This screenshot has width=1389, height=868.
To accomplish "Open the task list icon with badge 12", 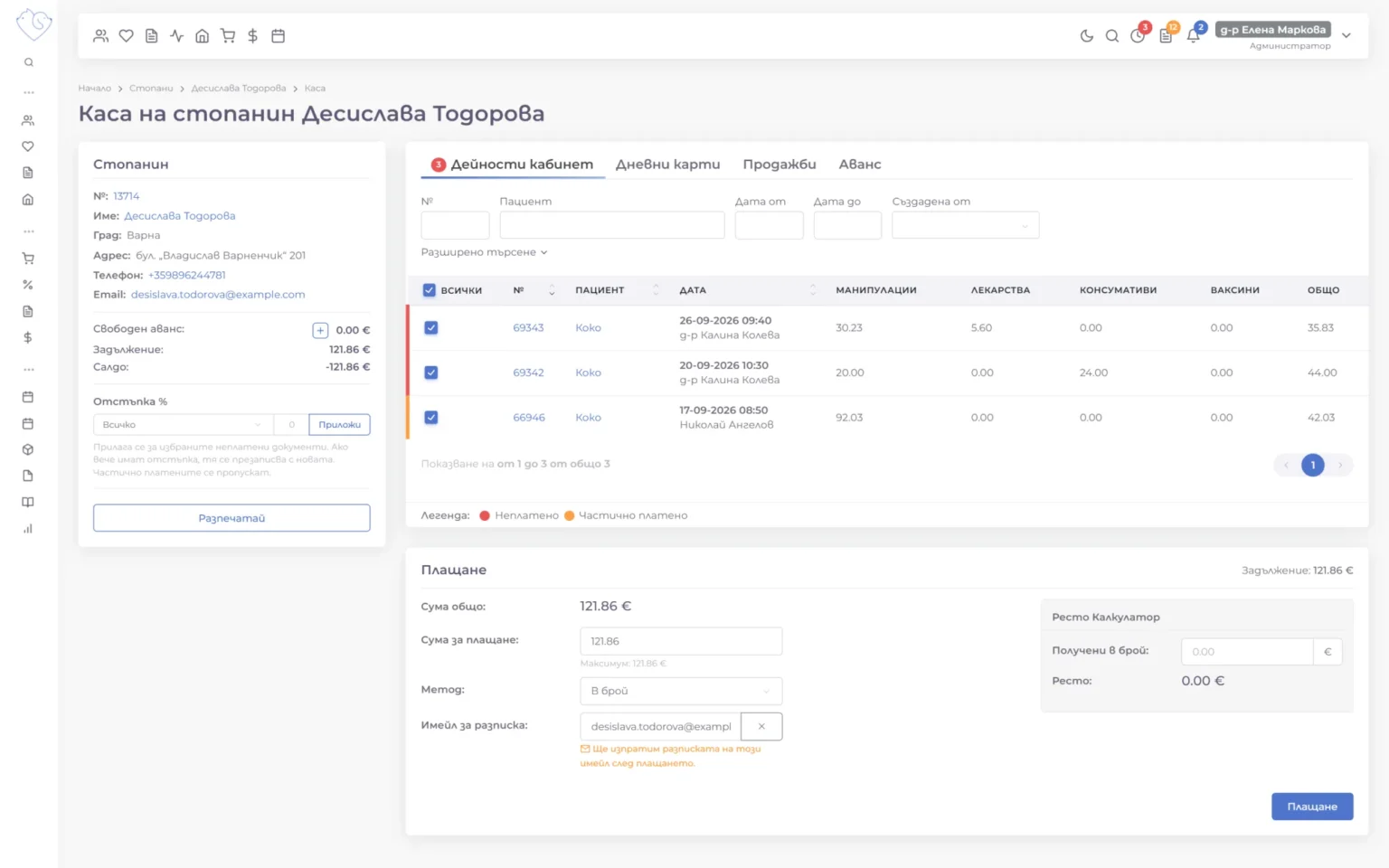I will click(1167, 35).
